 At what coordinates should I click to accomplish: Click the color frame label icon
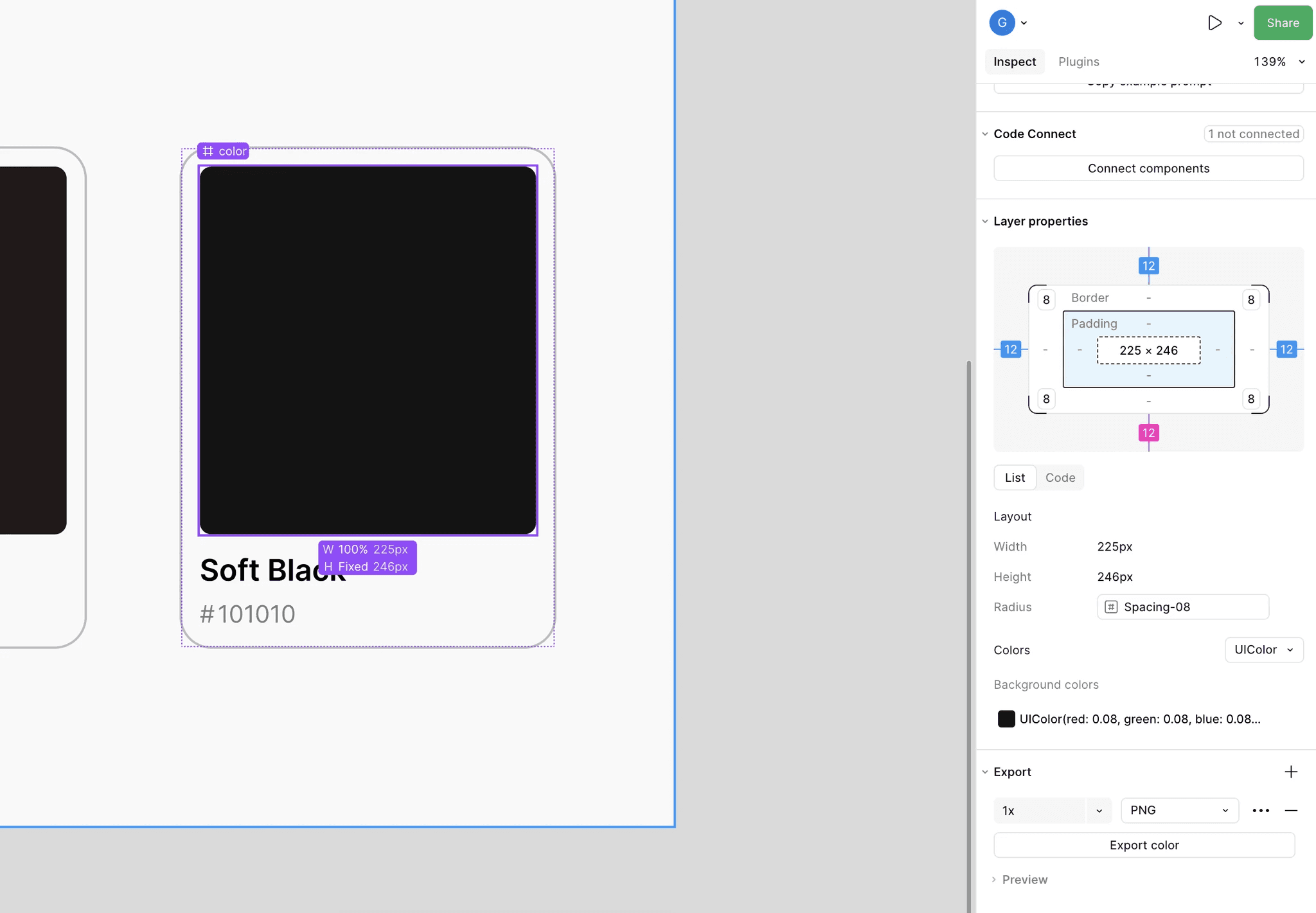208,151
